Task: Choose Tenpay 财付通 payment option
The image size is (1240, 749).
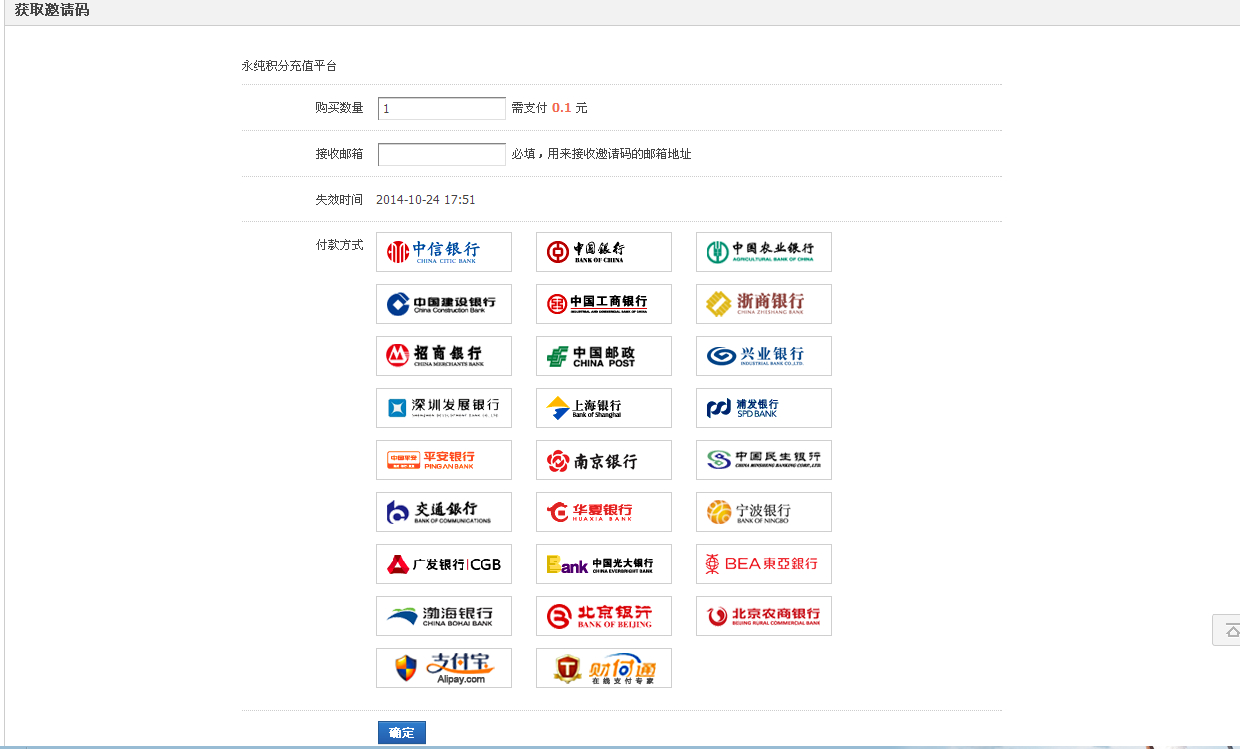Action: pyautogui.click(x=603, y=668)
